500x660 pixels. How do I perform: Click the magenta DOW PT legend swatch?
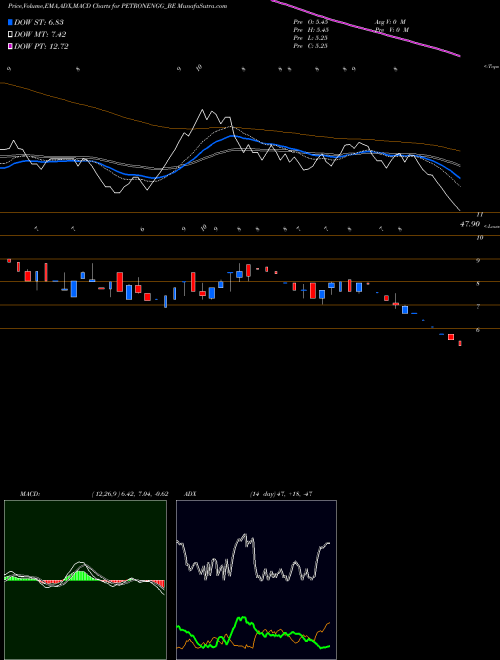tap(10, 47)
